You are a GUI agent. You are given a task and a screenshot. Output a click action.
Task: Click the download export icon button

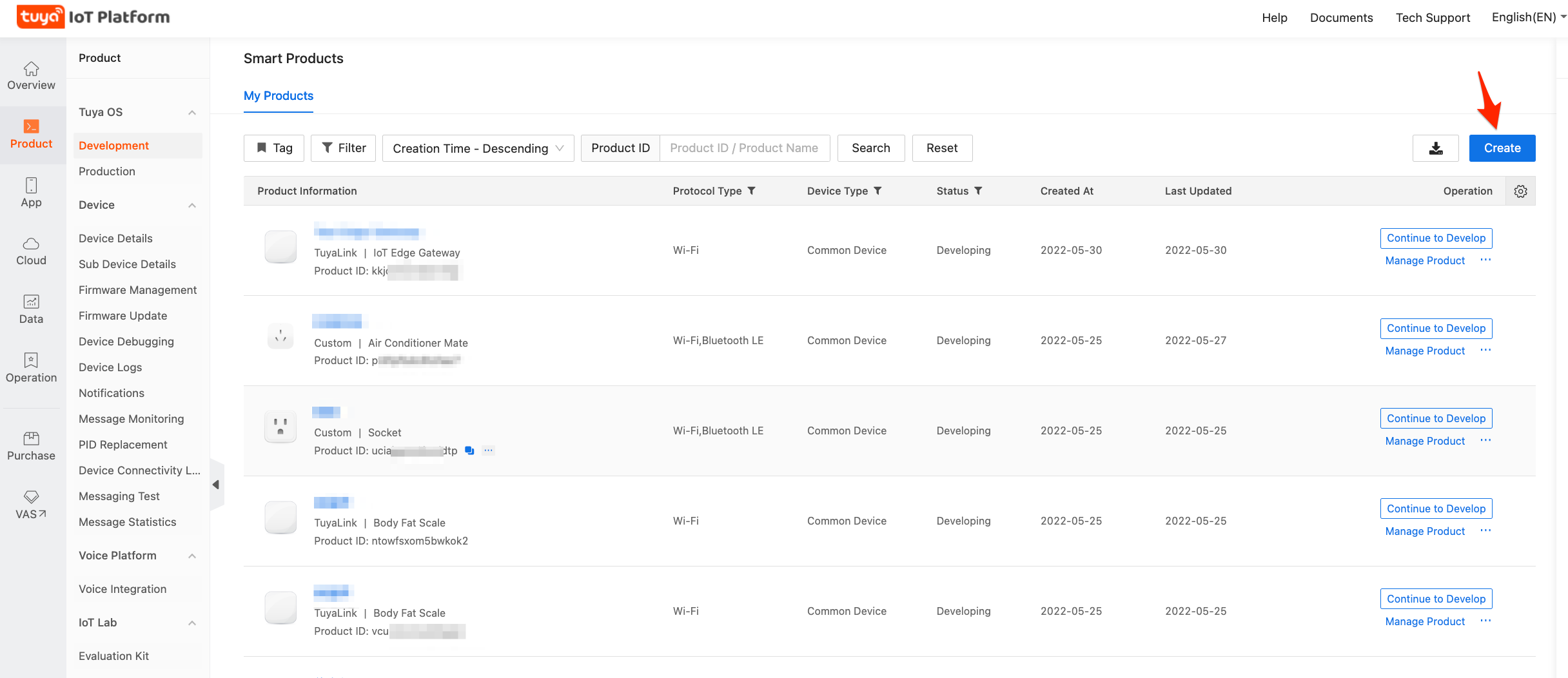1435,148
